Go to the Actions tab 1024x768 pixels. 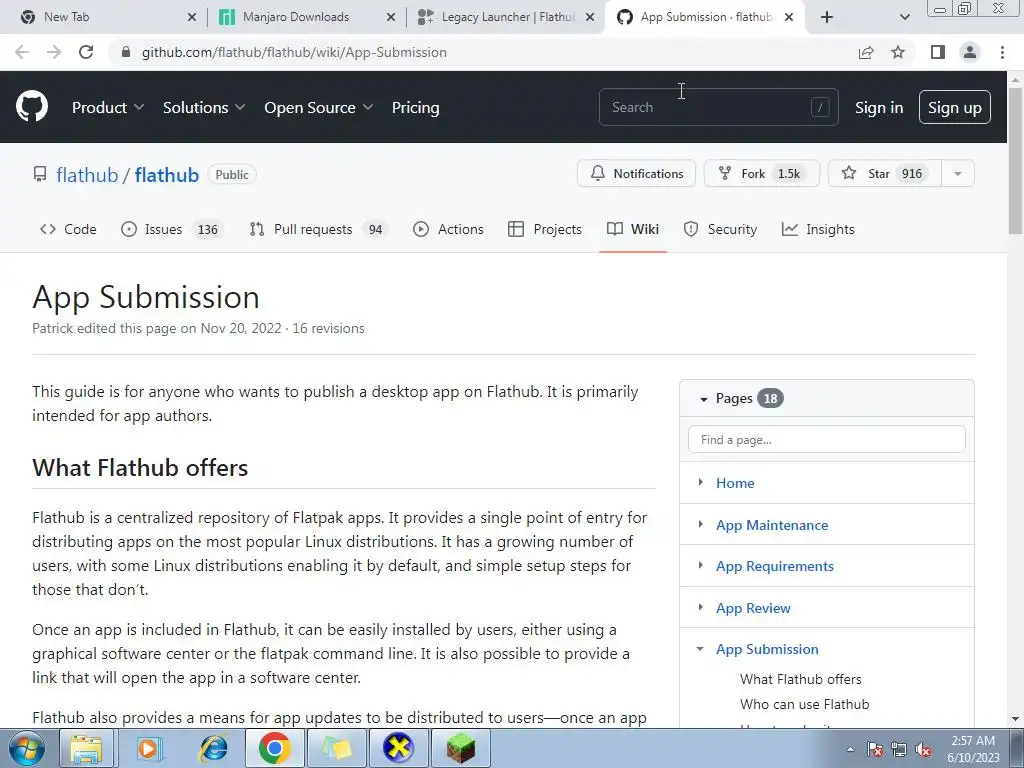click(448, 229)
